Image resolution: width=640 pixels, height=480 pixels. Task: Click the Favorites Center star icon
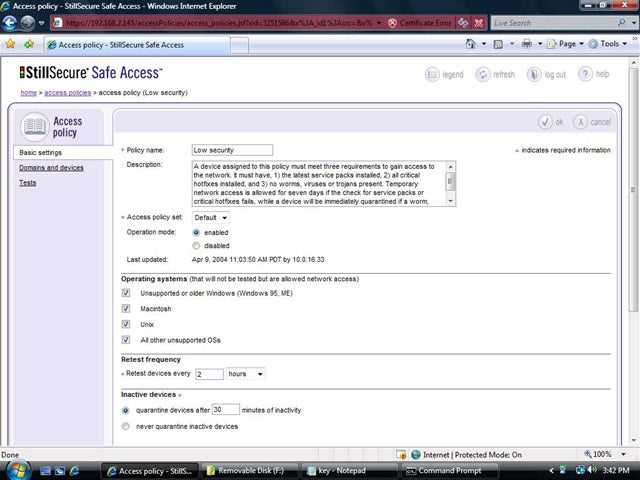click(x=11, y=44)
